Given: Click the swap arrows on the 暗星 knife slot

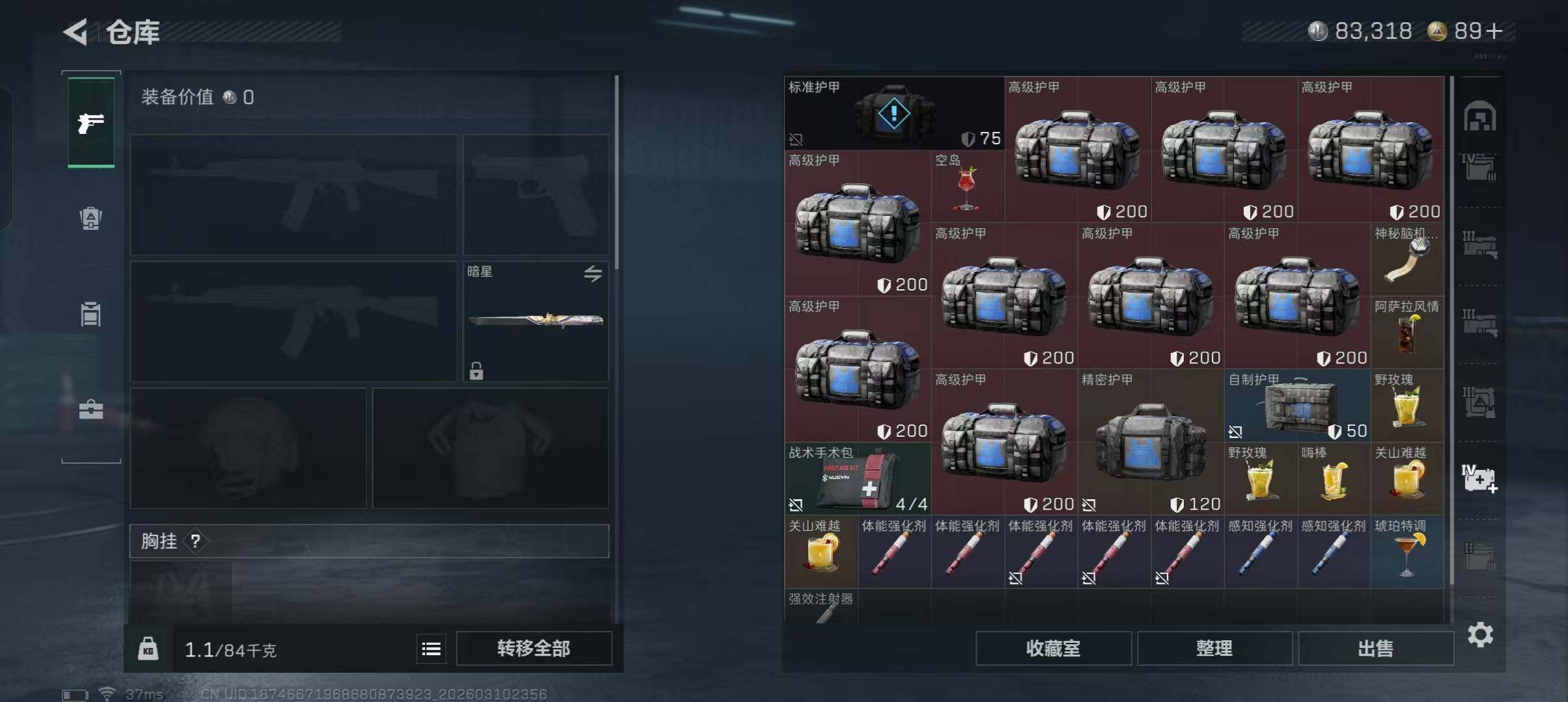Looking at the screenshot, I should pyautogui.click(x=592, y=274).
